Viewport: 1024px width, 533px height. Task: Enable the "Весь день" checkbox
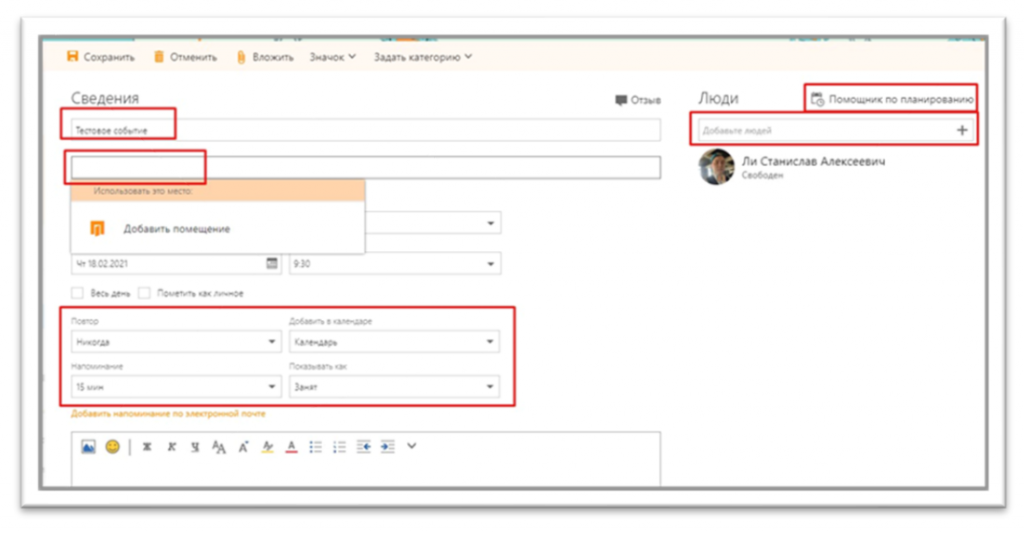(x=77, y=293)
